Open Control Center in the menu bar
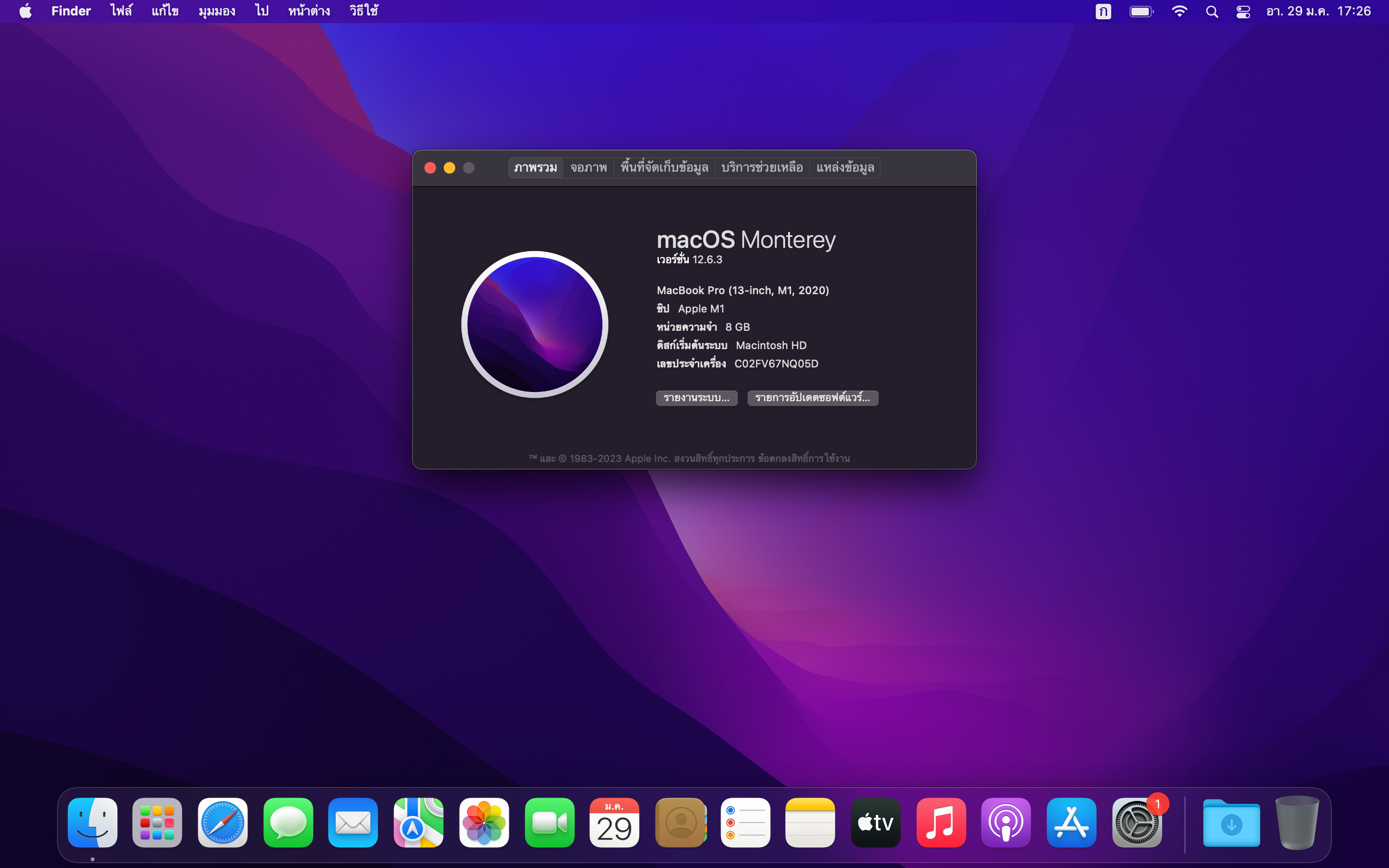 1243,12
